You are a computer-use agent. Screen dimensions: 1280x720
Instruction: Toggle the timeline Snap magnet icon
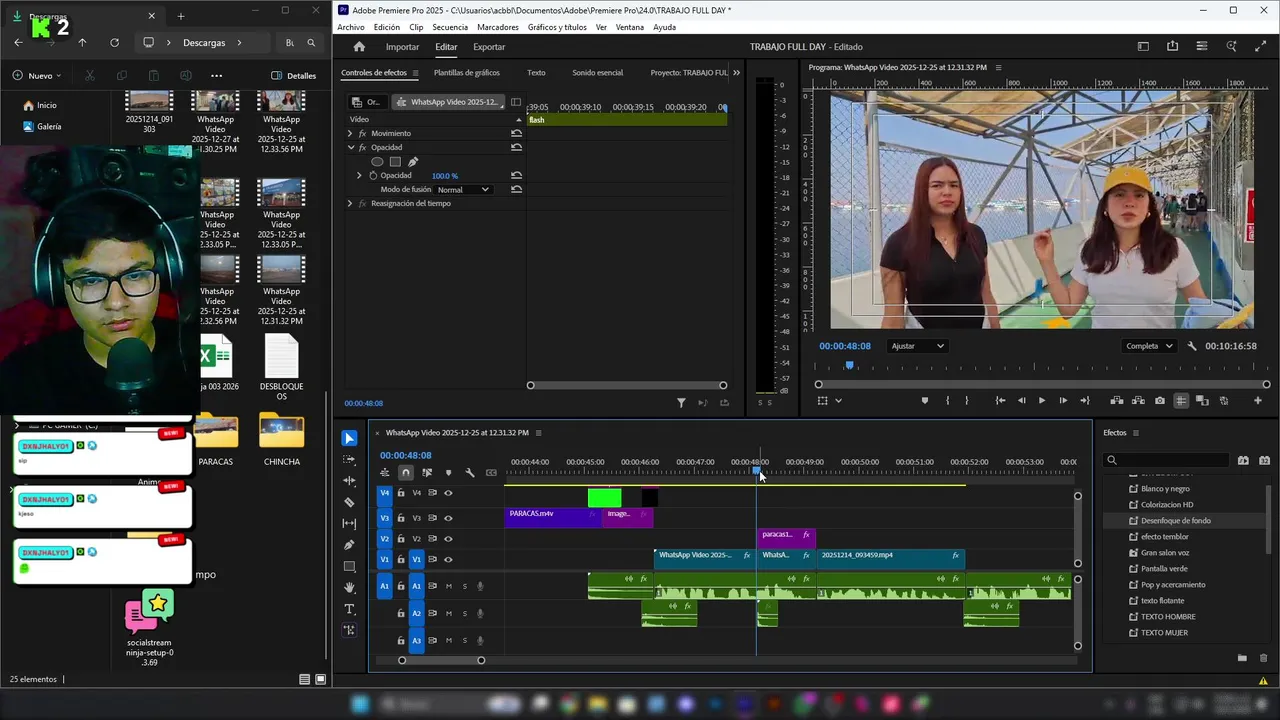click(x=405, y=473)
